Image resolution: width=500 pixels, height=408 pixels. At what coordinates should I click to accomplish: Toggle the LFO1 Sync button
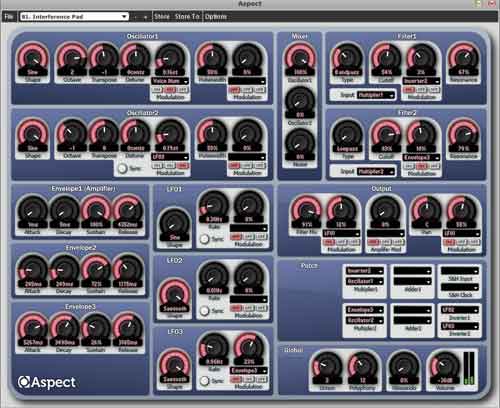click(x=204, y=239)
